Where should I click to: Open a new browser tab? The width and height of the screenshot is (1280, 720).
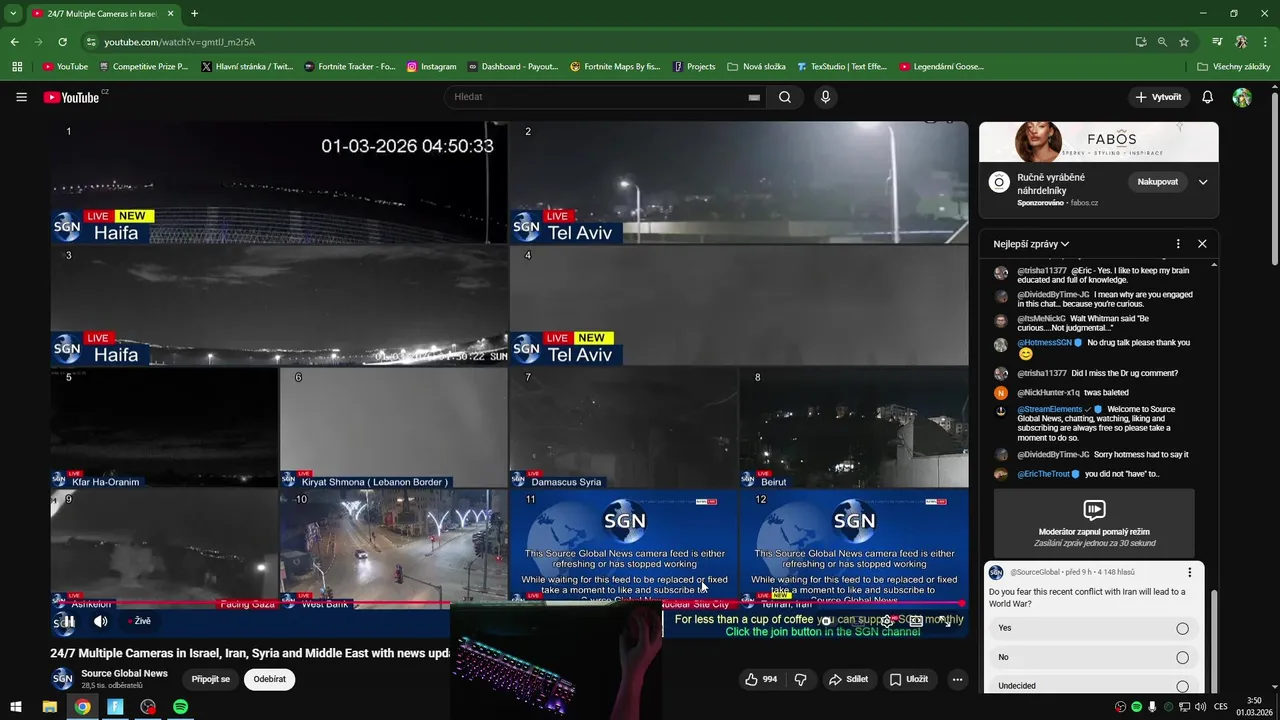(194, 14)
